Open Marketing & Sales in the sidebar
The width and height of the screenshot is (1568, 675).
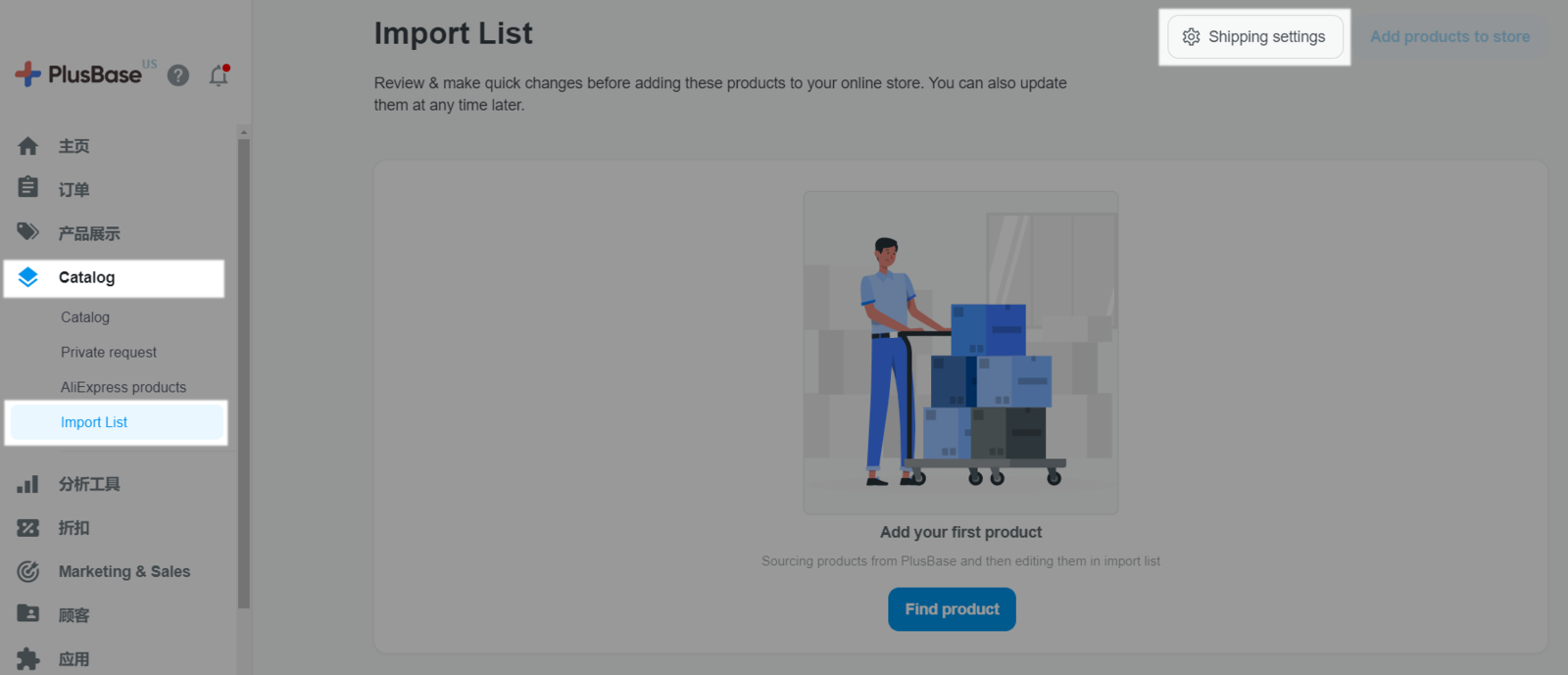coord(124,571)
